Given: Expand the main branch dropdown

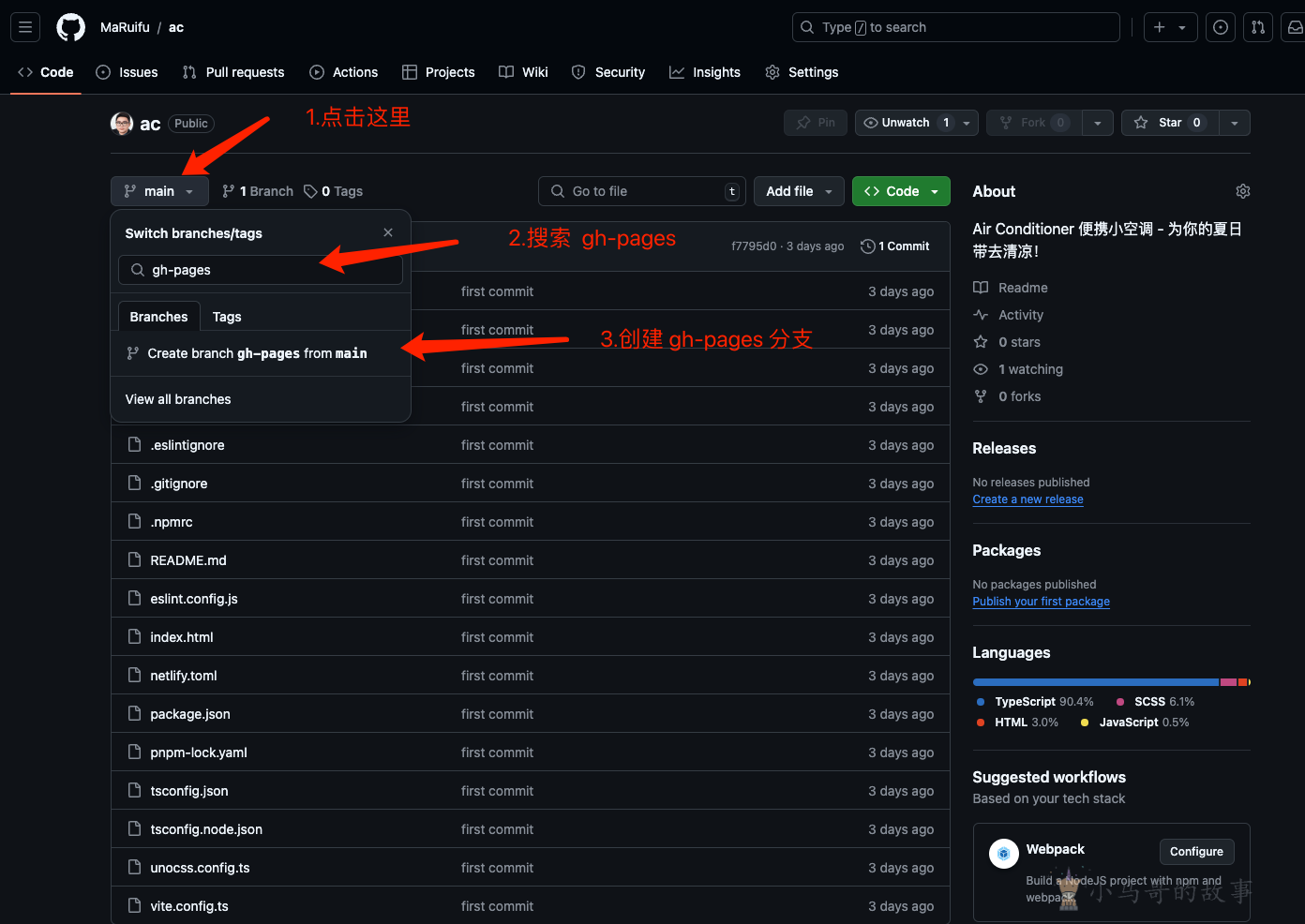Looking at the screenshot, I should click(158, 191).
